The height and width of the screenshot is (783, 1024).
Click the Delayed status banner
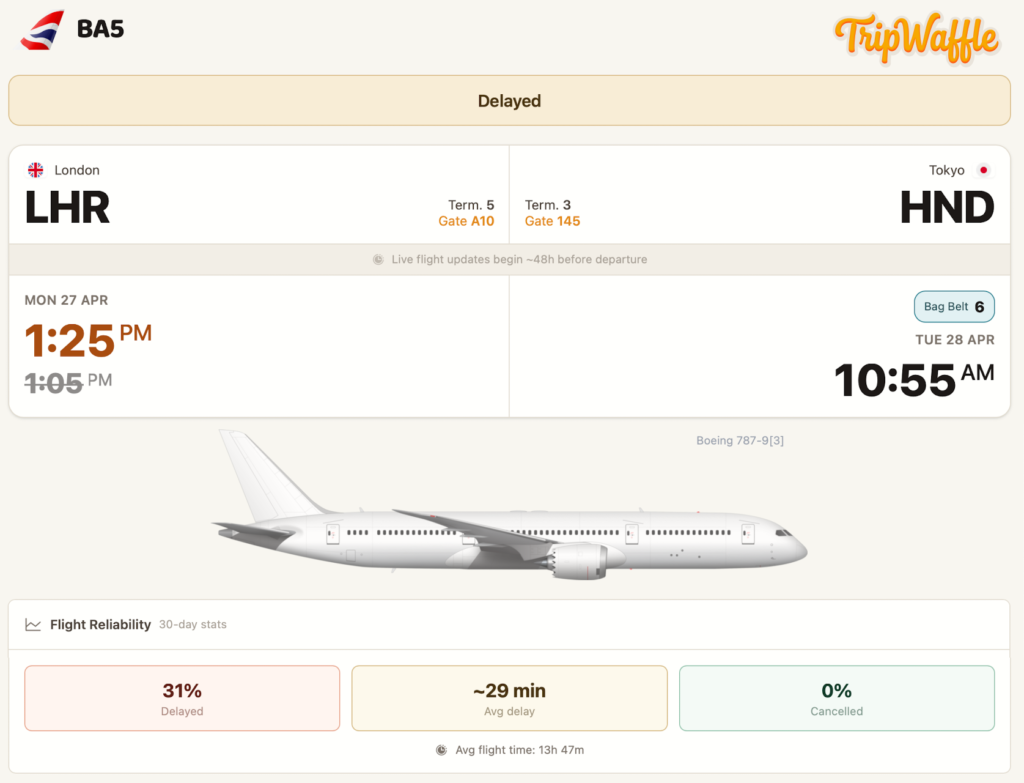[x=509, y=101]
